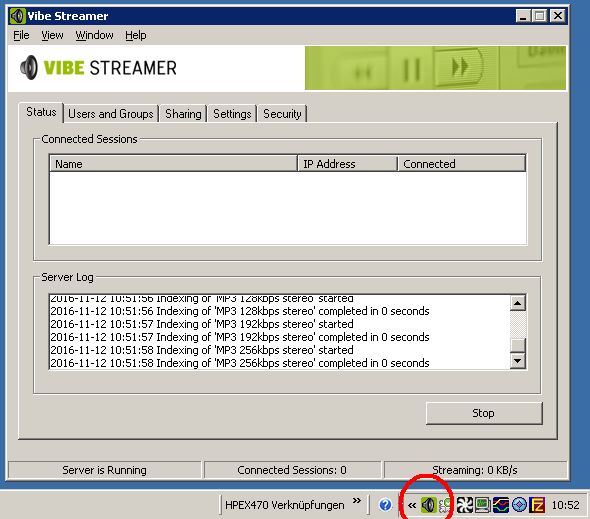Image resolution: width=590 pixels, height=519 pixels.
Task: Click the Connected column header
Action: click(461, 164)
